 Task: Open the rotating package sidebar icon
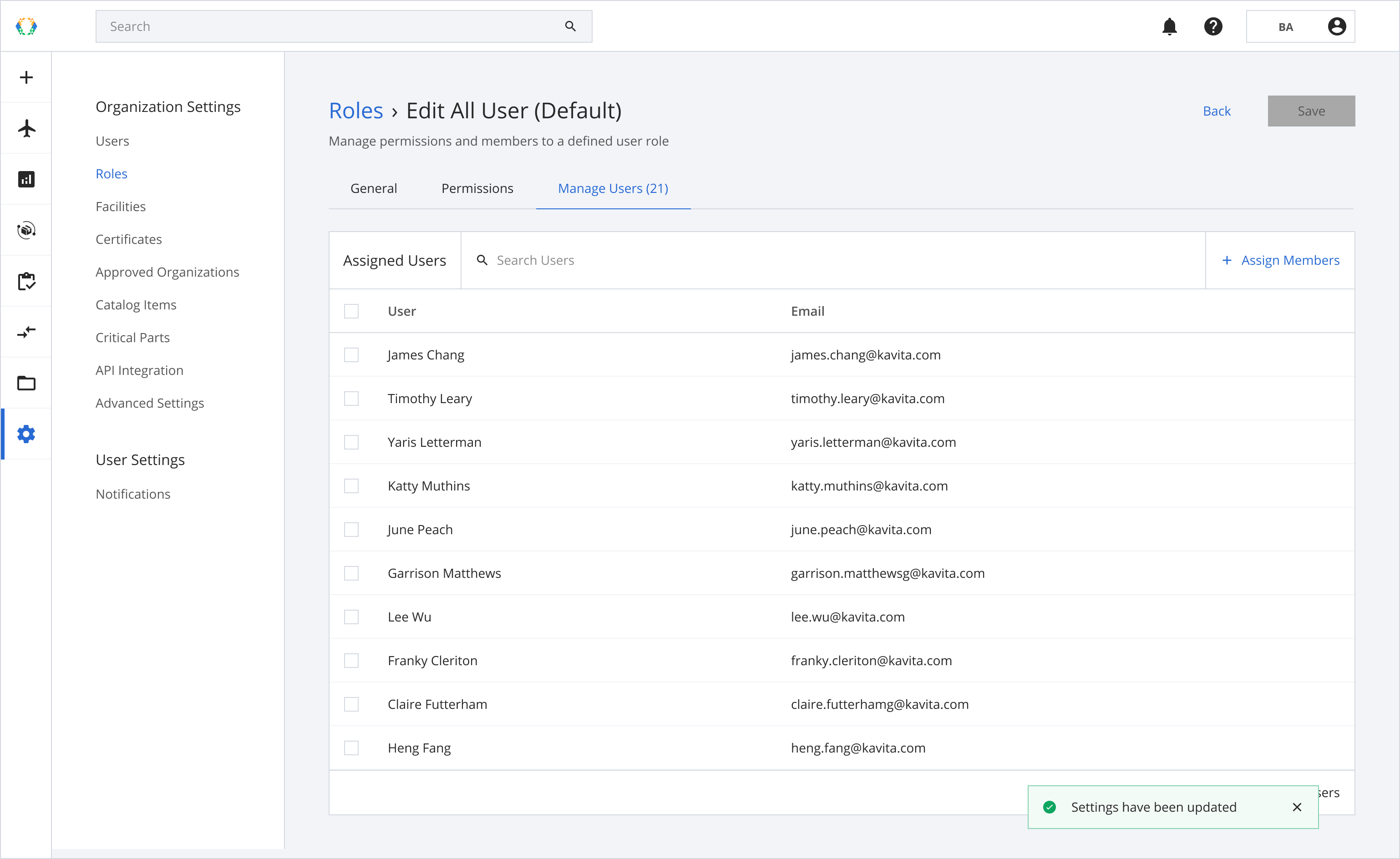pos(26,230)
